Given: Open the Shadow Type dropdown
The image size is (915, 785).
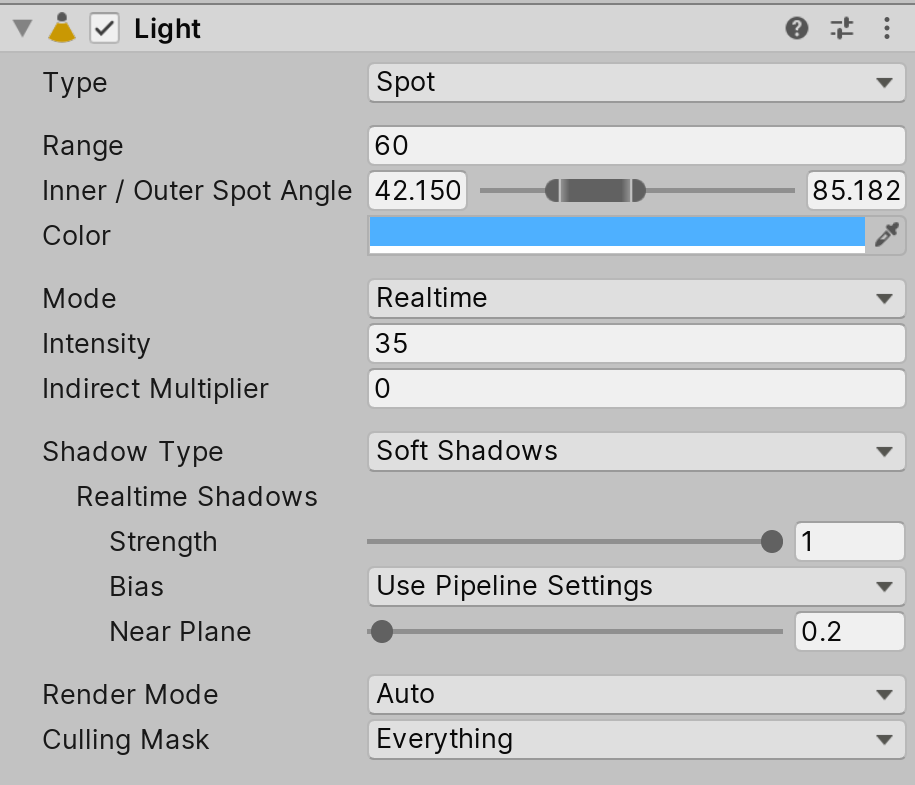Looking at the screenshot, I should click(636, 452).
